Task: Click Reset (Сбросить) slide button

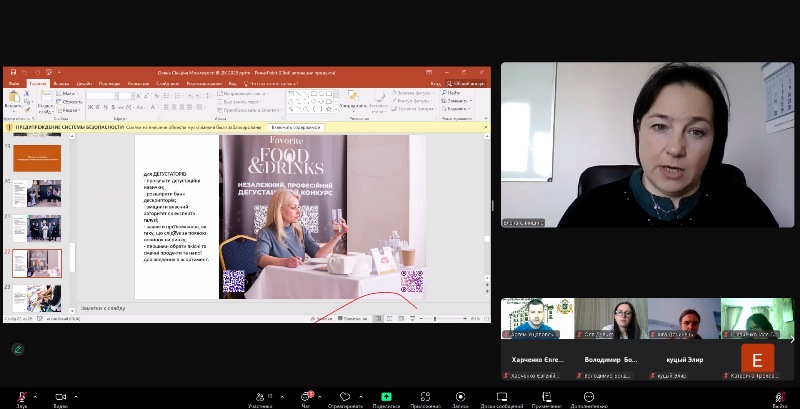Action: click(69, 101)
